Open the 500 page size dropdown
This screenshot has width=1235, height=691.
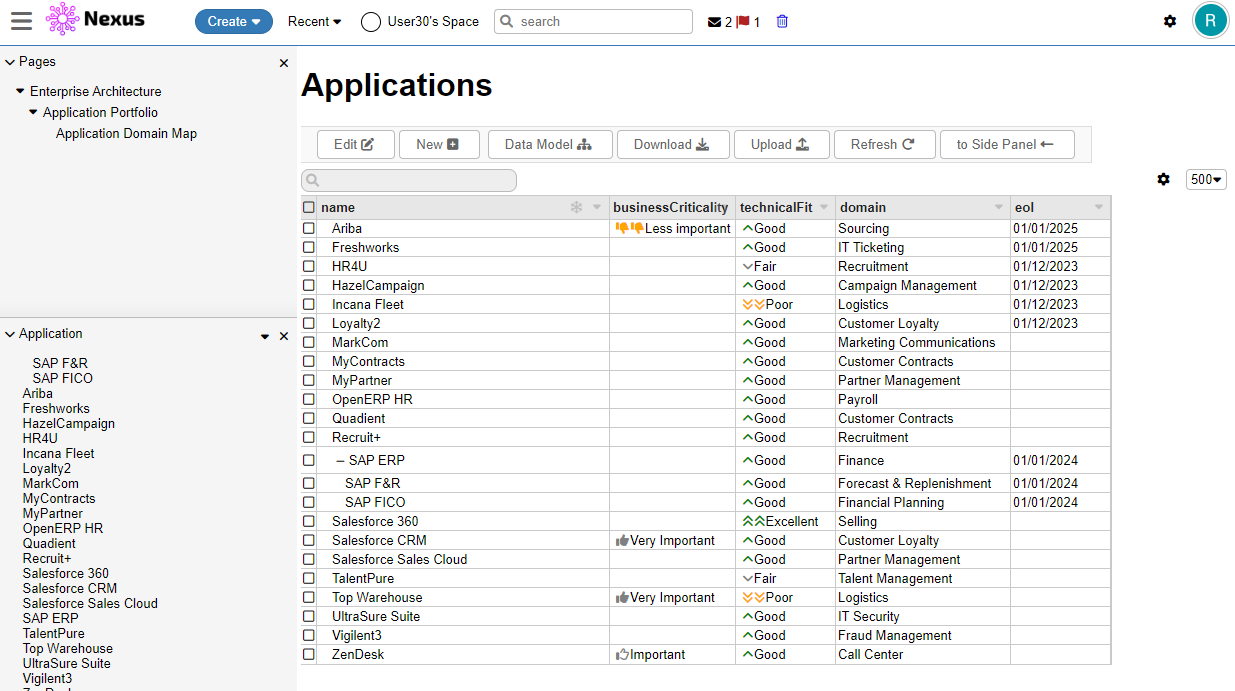tap(1206, 179)
